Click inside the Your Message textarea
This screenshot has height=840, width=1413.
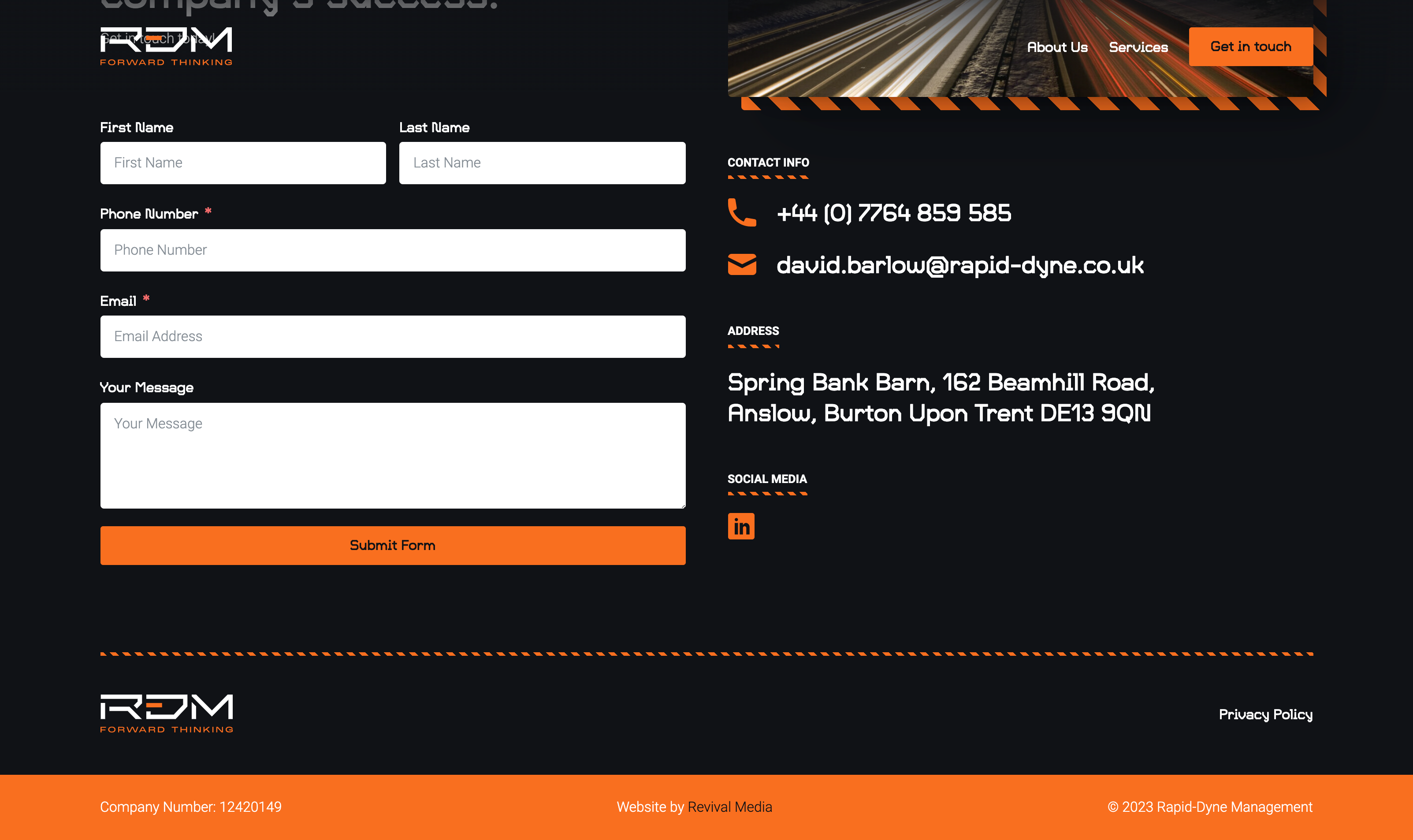point(392,456)
